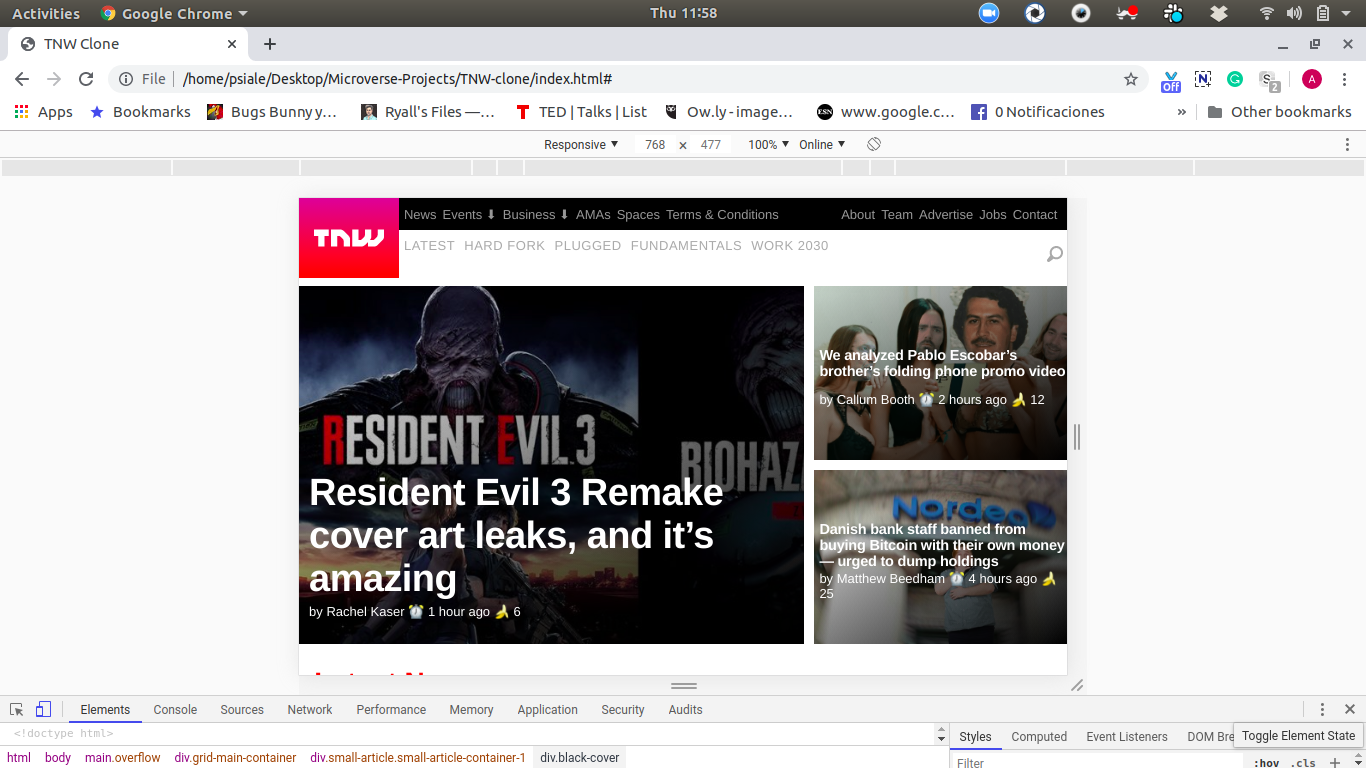Open the Online throttling dropdown
1366x768 pixels.
[822, 145]
